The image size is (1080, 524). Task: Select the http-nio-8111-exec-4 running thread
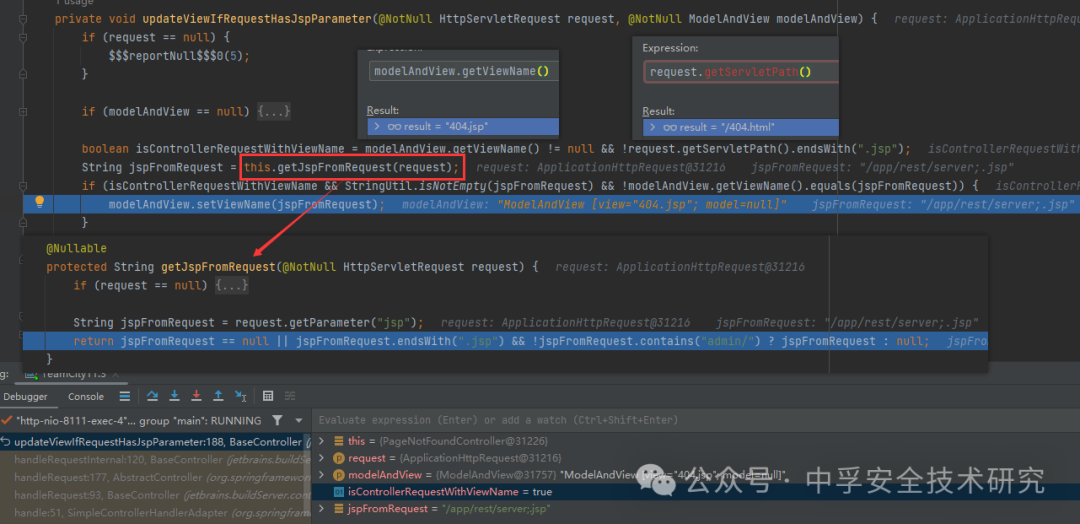pos(138,420)
